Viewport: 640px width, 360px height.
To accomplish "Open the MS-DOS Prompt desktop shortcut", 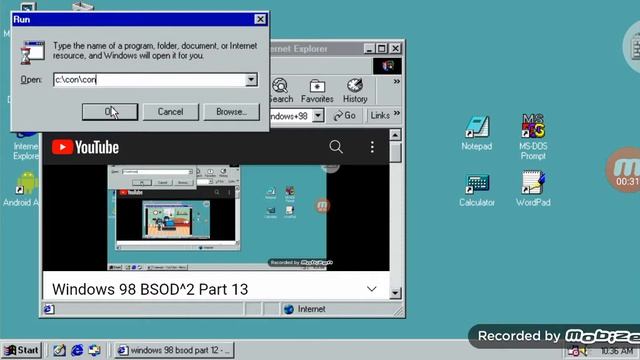I will [533, 137].
